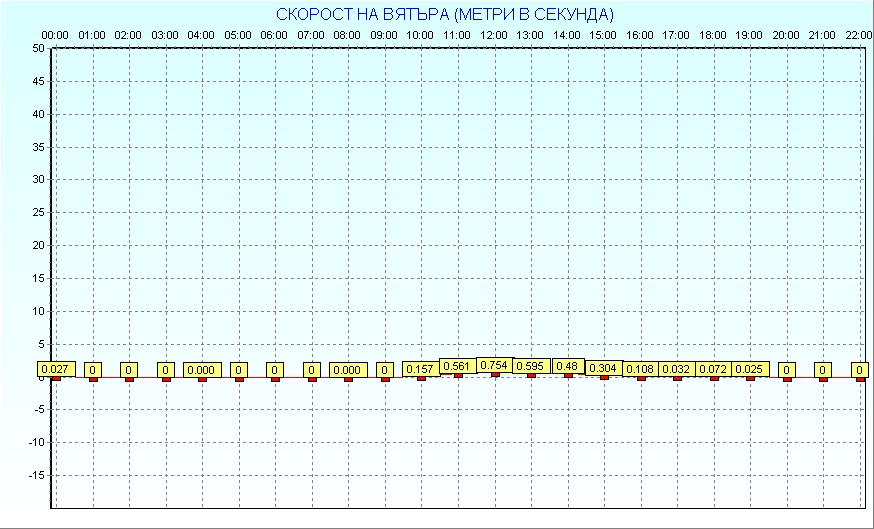Viewport: 874px width, 529px height.
Task: Select the 00:00 time axis label
Action: coord(55,36)
